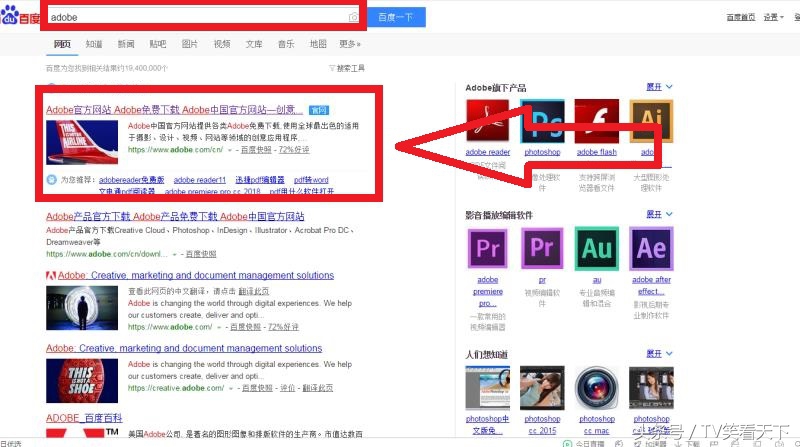Open the Adobe Reader product icon
800x447 pixels.
[487, 120]
